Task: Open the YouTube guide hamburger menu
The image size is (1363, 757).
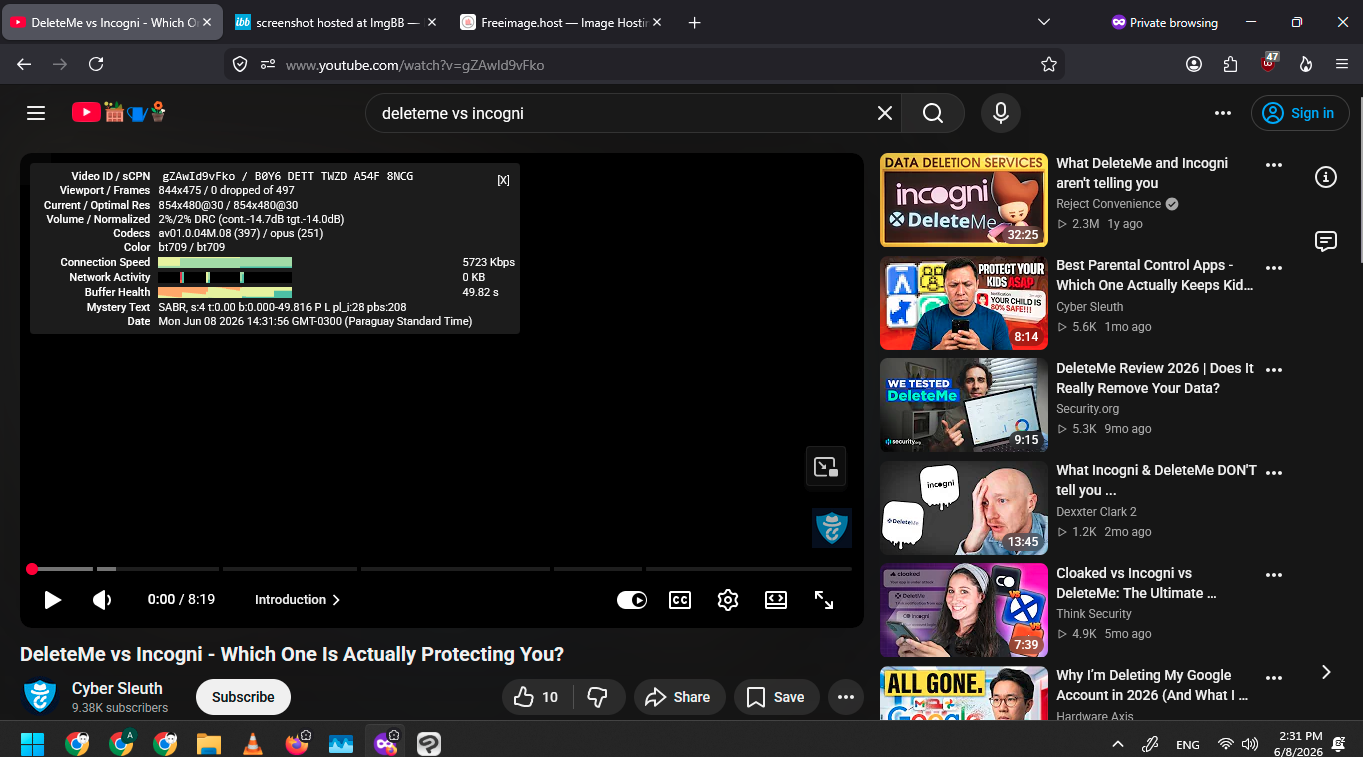Action: pos(36,113)
